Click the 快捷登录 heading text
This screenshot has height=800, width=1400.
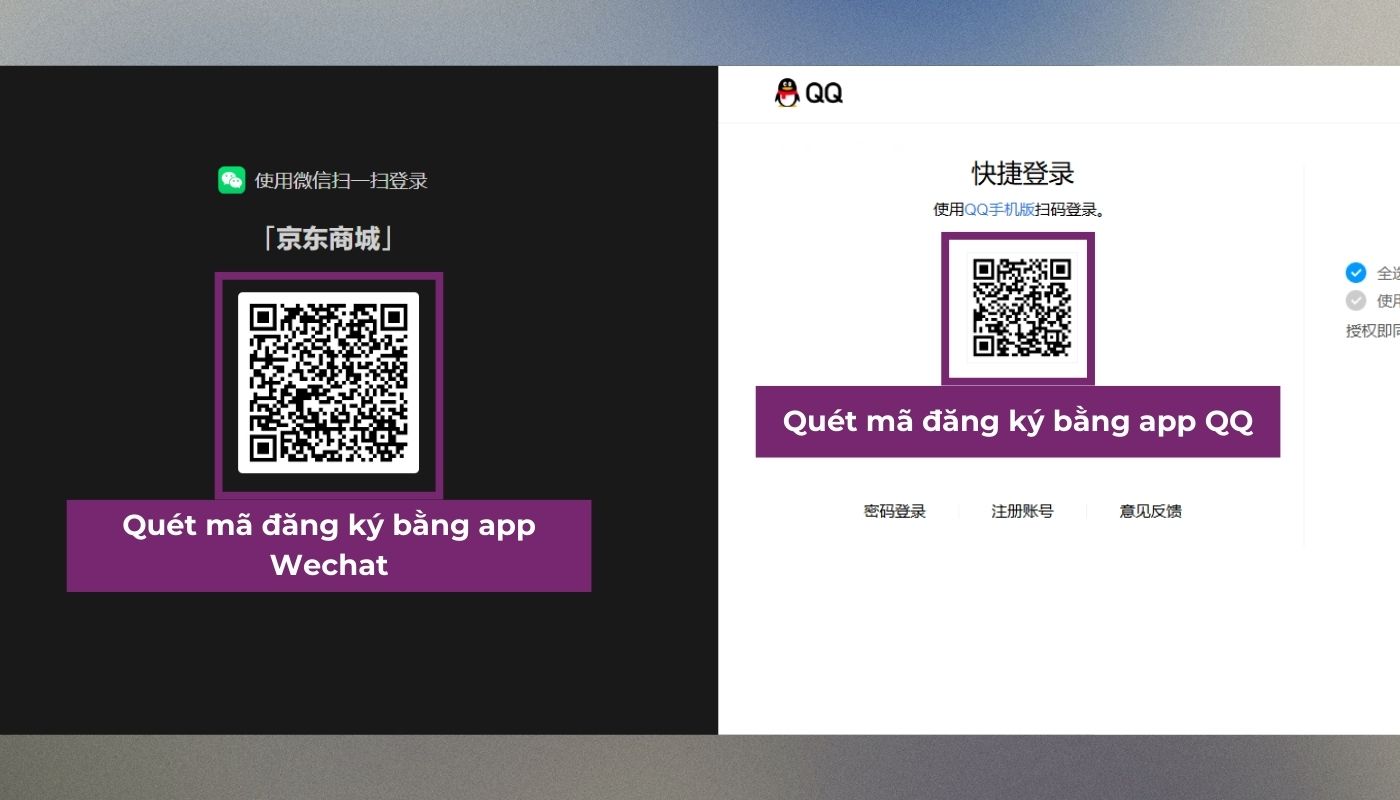pyautogui.click(x=1023, y=173)
